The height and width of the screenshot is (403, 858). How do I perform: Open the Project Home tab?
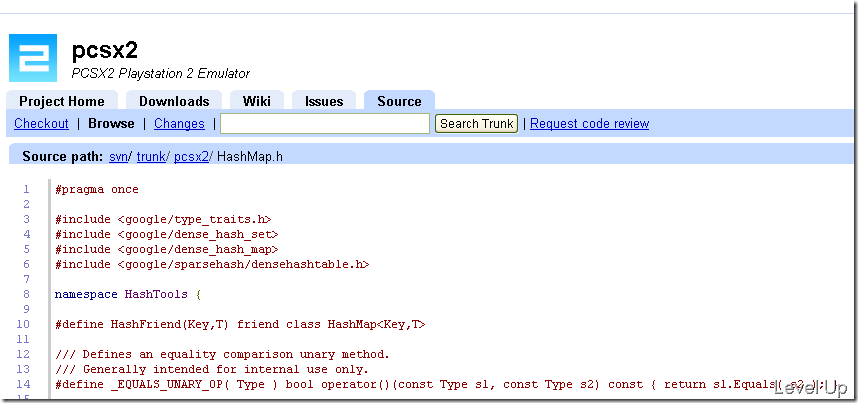[62, 101]
